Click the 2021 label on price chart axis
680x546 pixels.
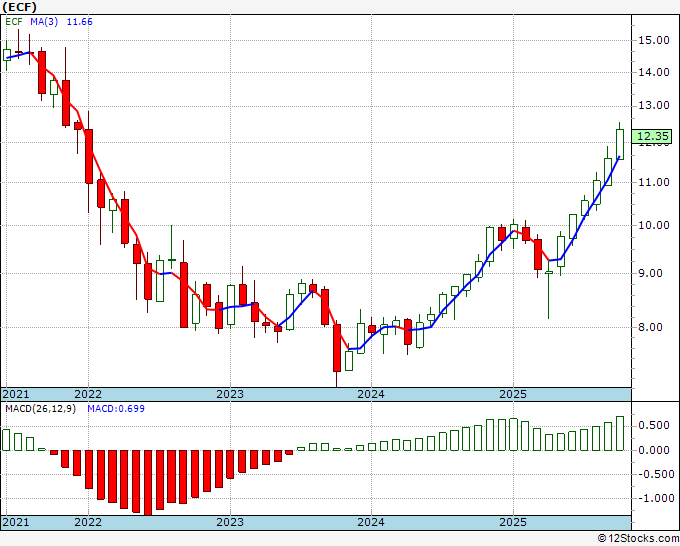click(16, 394)
